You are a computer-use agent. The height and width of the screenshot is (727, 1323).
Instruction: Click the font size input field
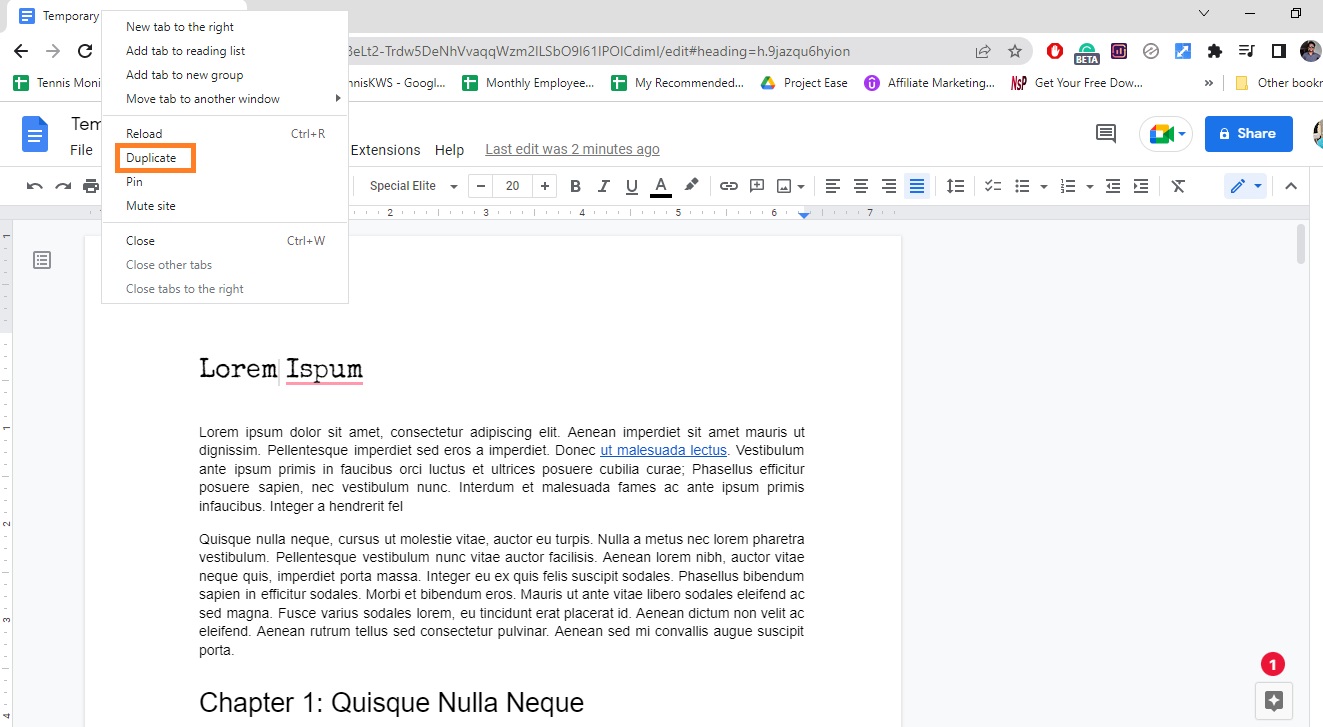[511, 185]
